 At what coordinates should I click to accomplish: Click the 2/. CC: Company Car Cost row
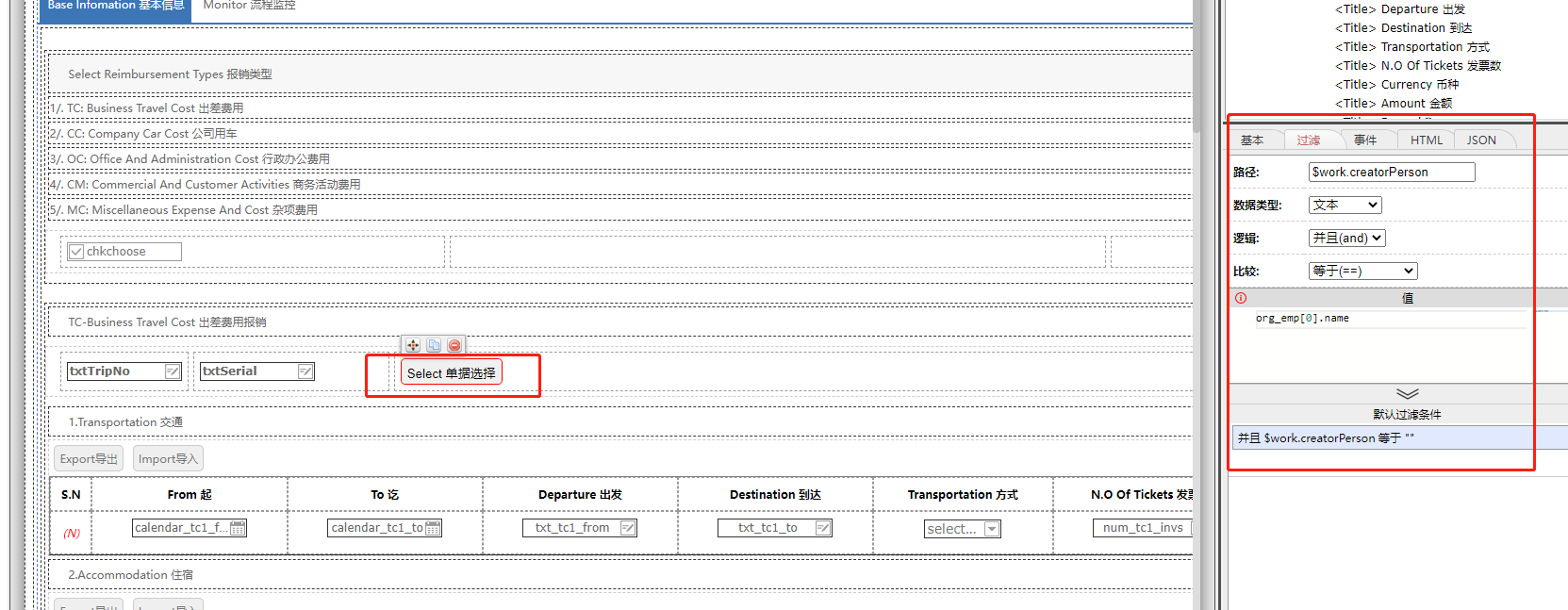coord(620,134)
